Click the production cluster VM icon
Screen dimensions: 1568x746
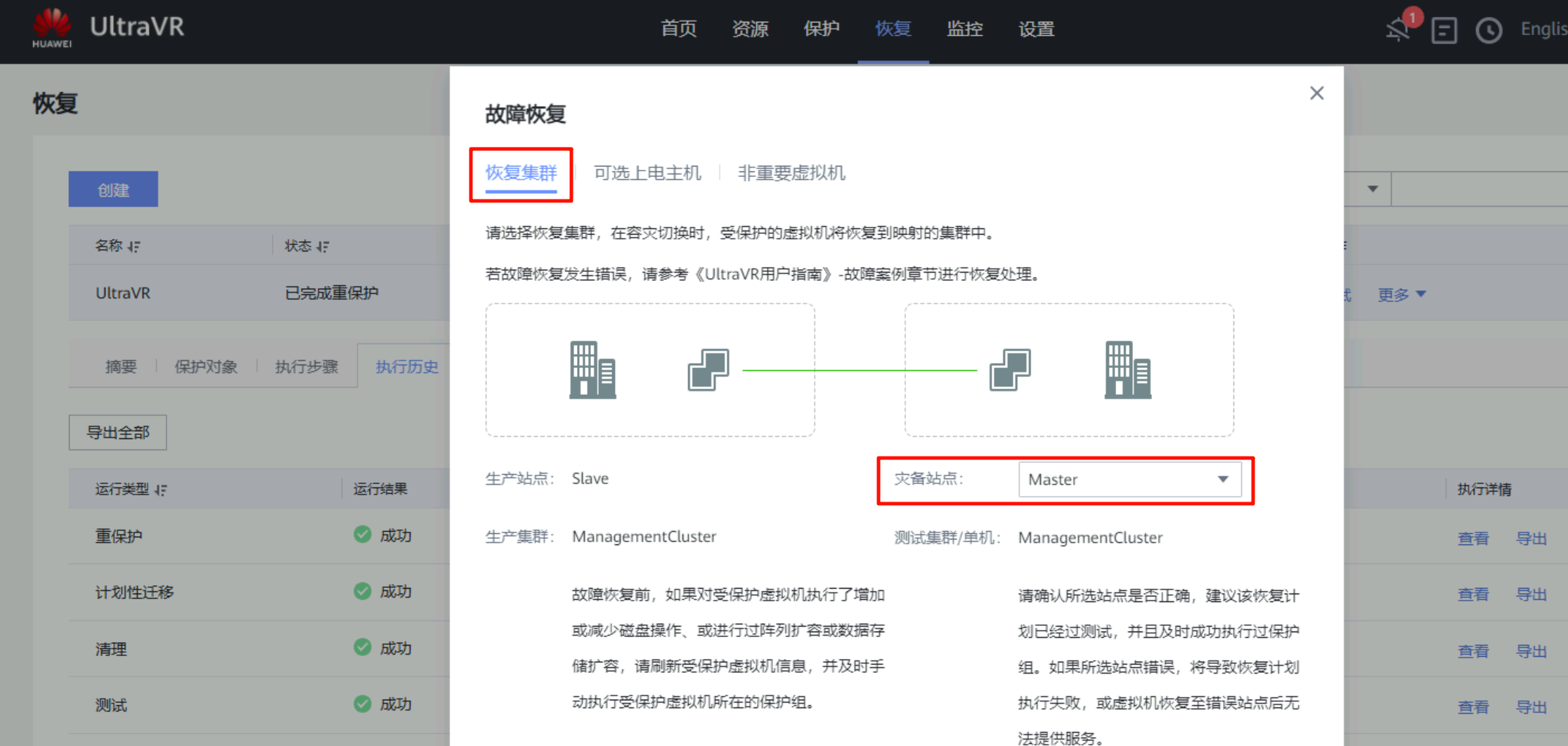(x=708, y=369)
